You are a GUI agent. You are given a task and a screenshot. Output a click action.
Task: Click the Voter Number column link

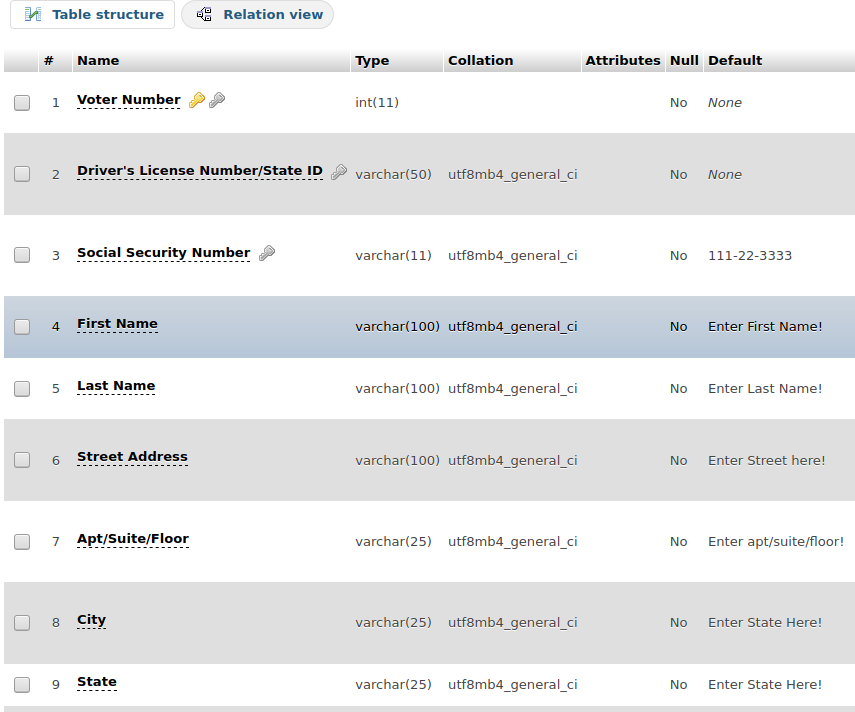coord(128,99)
